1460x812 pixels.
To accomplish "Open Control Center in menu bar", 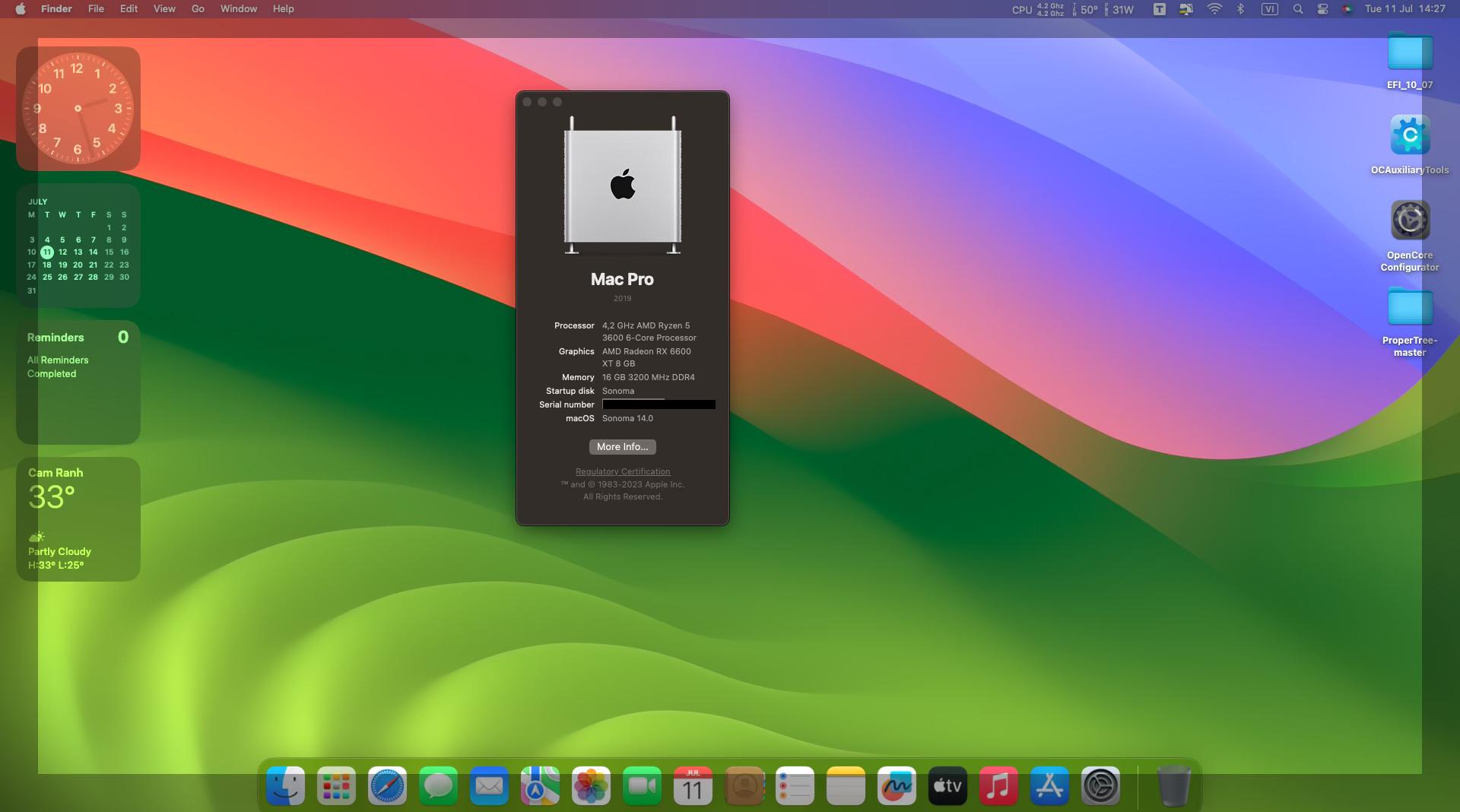I will (x=1322, y=9).
